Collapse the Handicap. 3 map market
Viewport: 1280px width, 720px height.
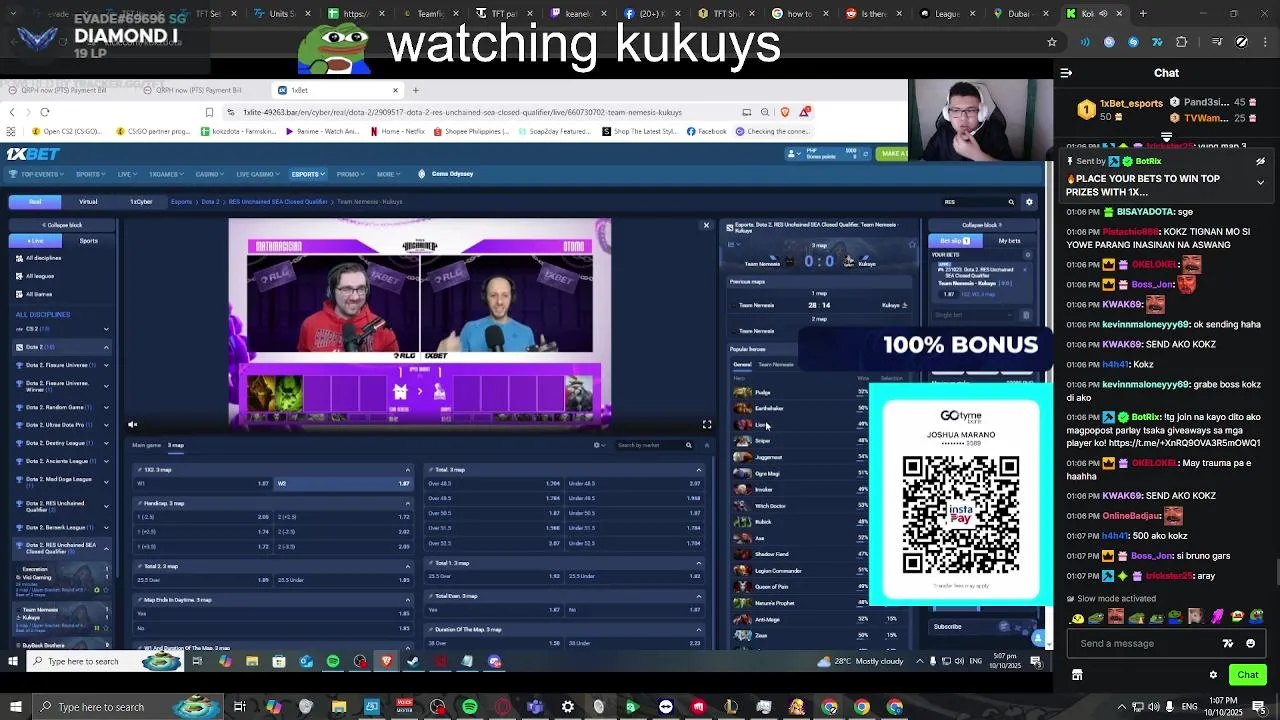click(x=407, y=503)
